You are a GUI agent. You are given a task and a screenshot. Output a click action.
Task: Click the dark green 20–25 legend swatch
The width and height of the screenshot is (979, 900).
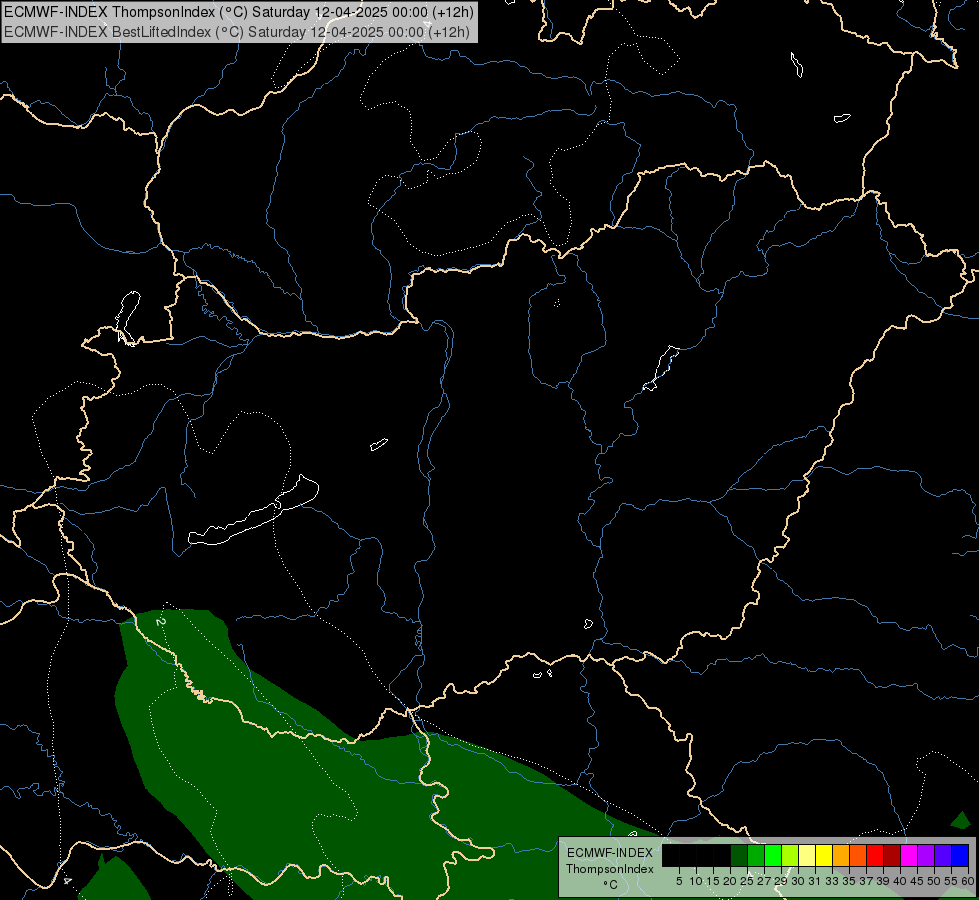click(x=739, y=855)
